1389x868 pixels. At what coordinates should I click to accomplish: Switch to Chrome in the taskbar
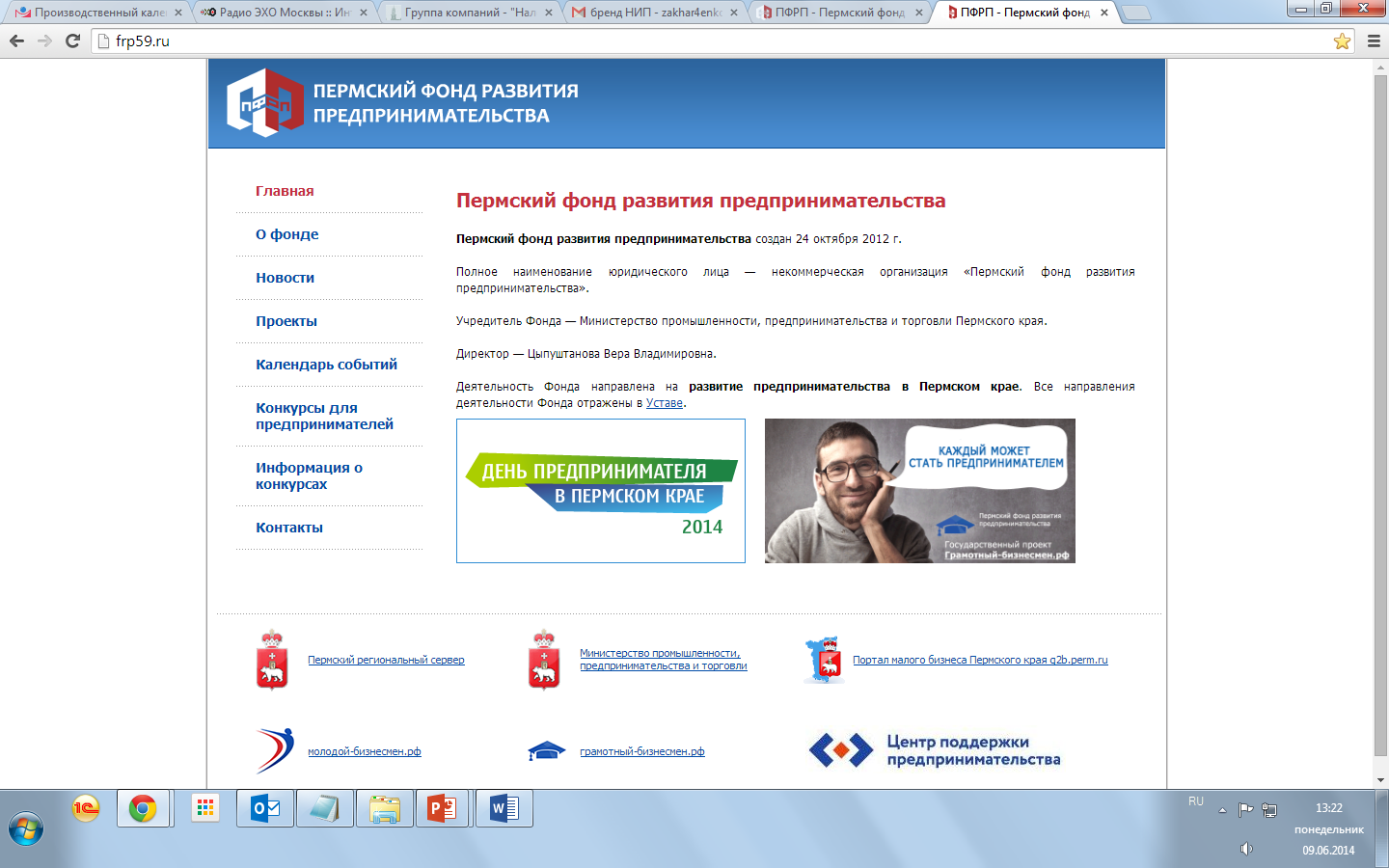pos(143,808)
